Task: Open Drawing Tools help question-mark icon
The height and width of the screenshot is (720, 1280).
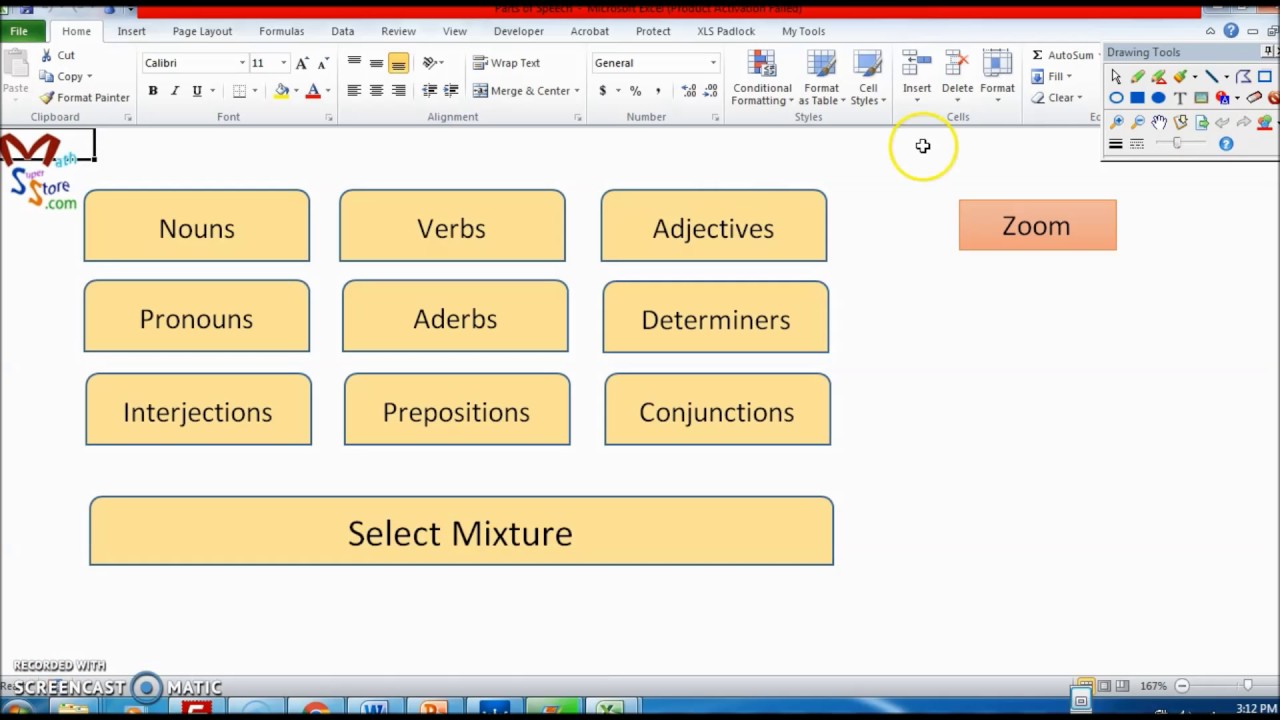Action: (1226, 144)
